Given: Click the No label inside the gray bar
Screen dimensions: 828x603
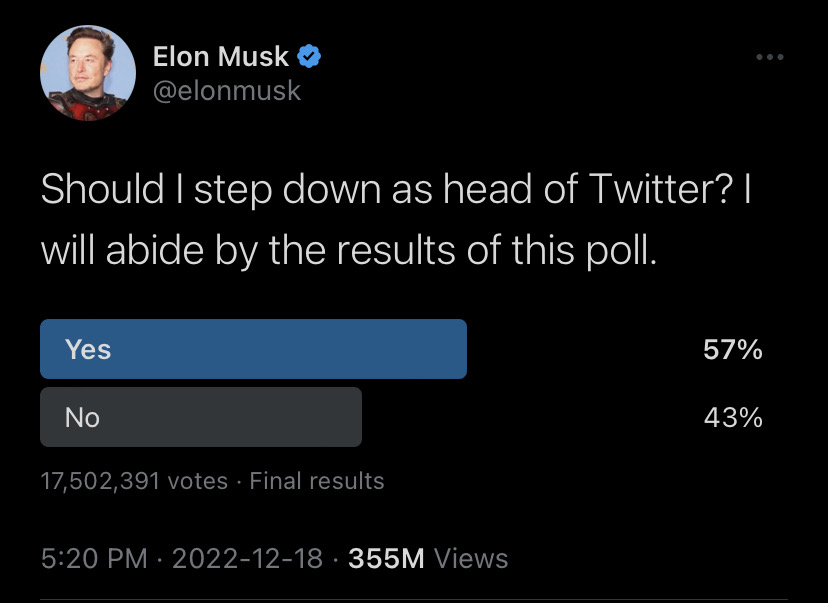Looking at the screenshot, I should [82, 418].
